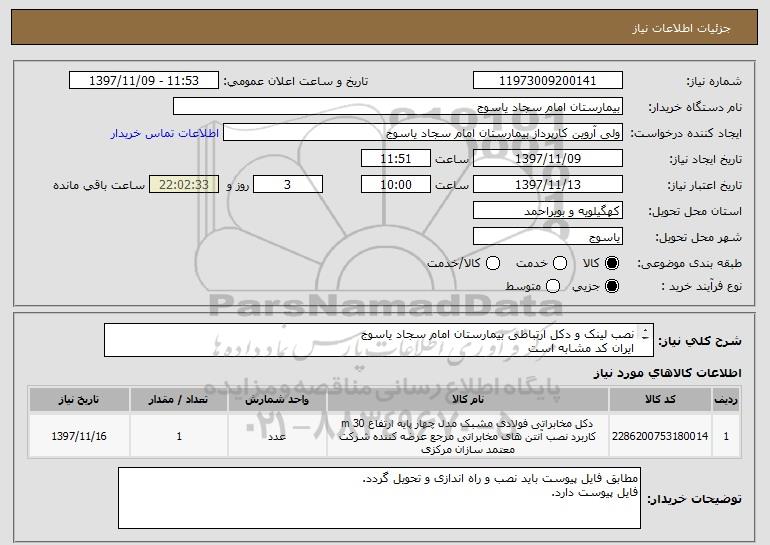The height and width of the screenshot is (545, 770).
Task: Click the اطلاعات کالاهای مورد نیاز heading
Action: 667,373
